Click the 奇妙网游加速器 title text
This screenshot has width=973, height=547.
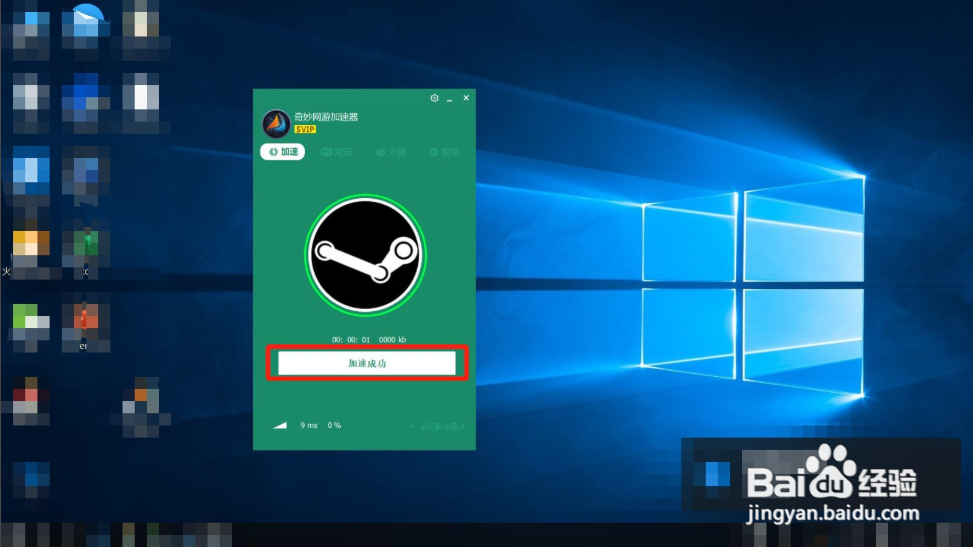coord(326,117)
